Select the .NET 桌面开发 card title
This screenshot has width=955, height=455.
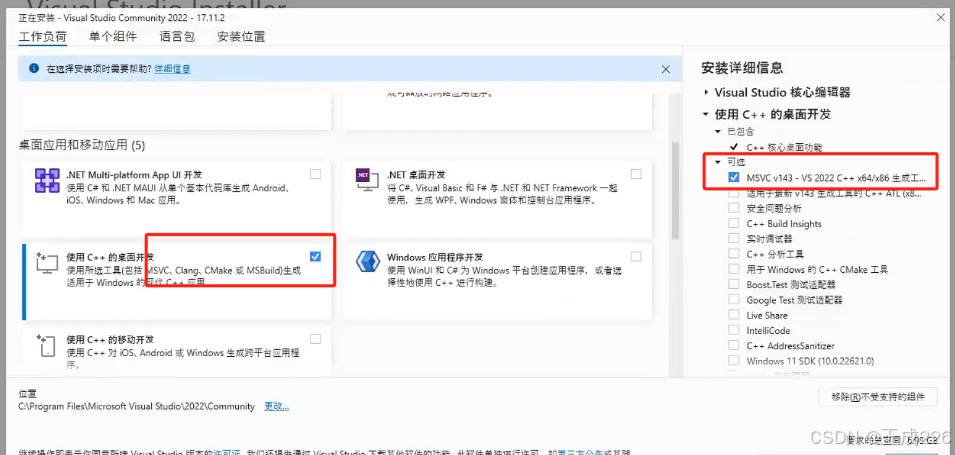416,175
